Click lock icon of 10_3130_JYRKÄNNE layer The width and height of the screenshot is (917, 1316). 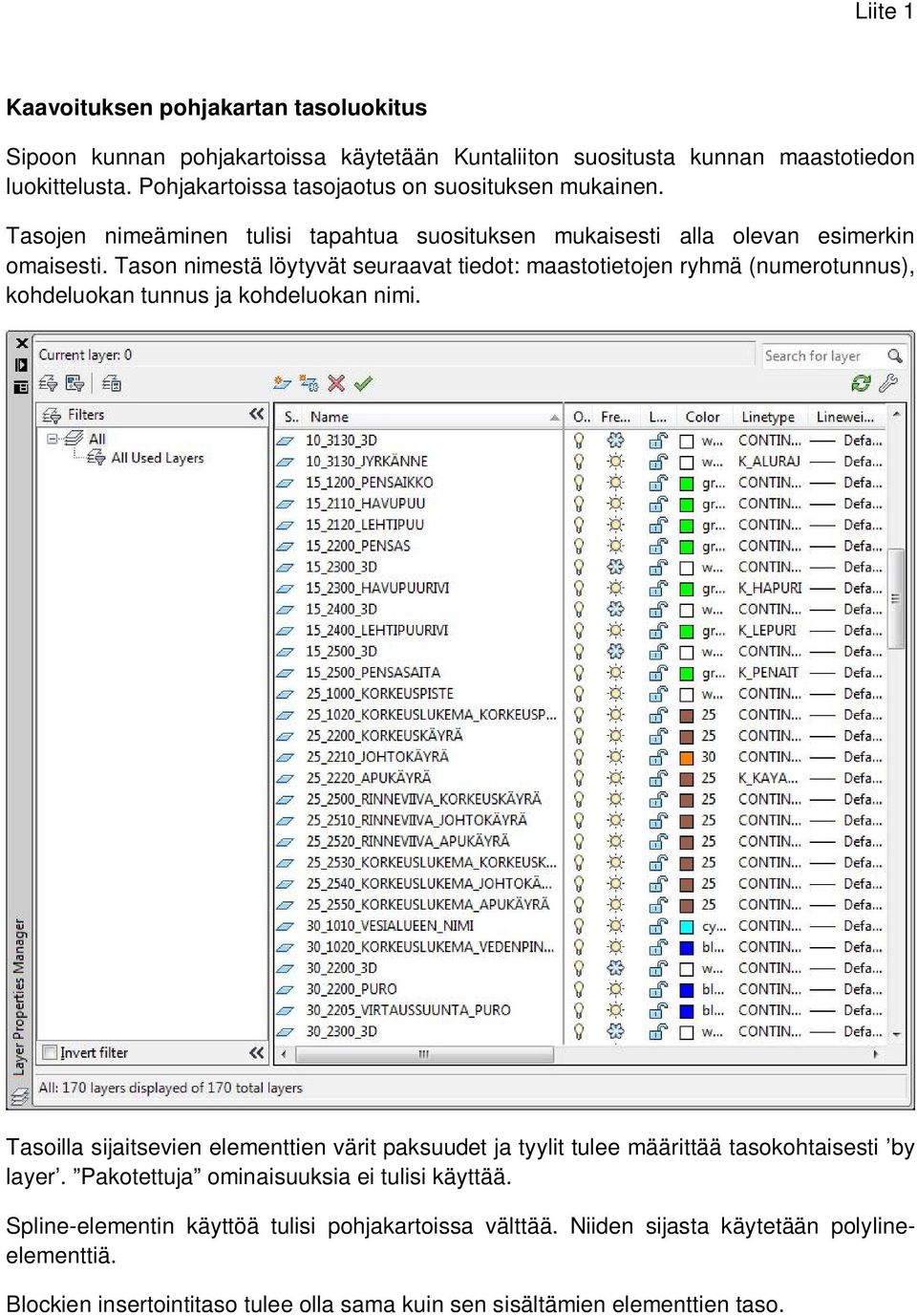658,462
